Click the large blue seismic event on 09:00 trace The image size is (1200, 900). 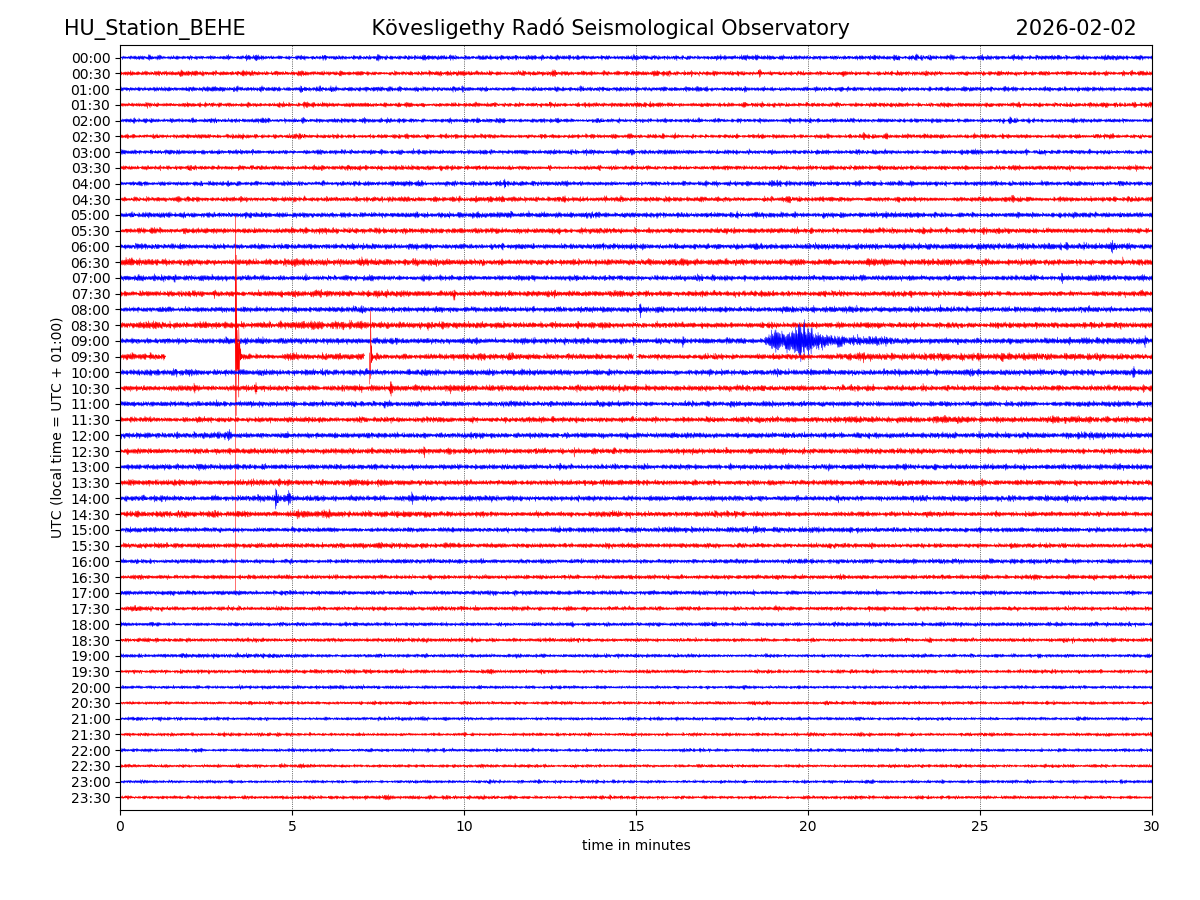pos(801,341)
